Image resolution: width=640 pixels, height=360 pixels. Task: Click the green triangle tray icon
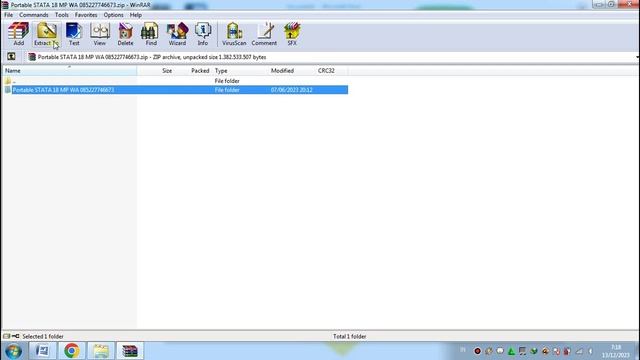click(x=511, y=351)
